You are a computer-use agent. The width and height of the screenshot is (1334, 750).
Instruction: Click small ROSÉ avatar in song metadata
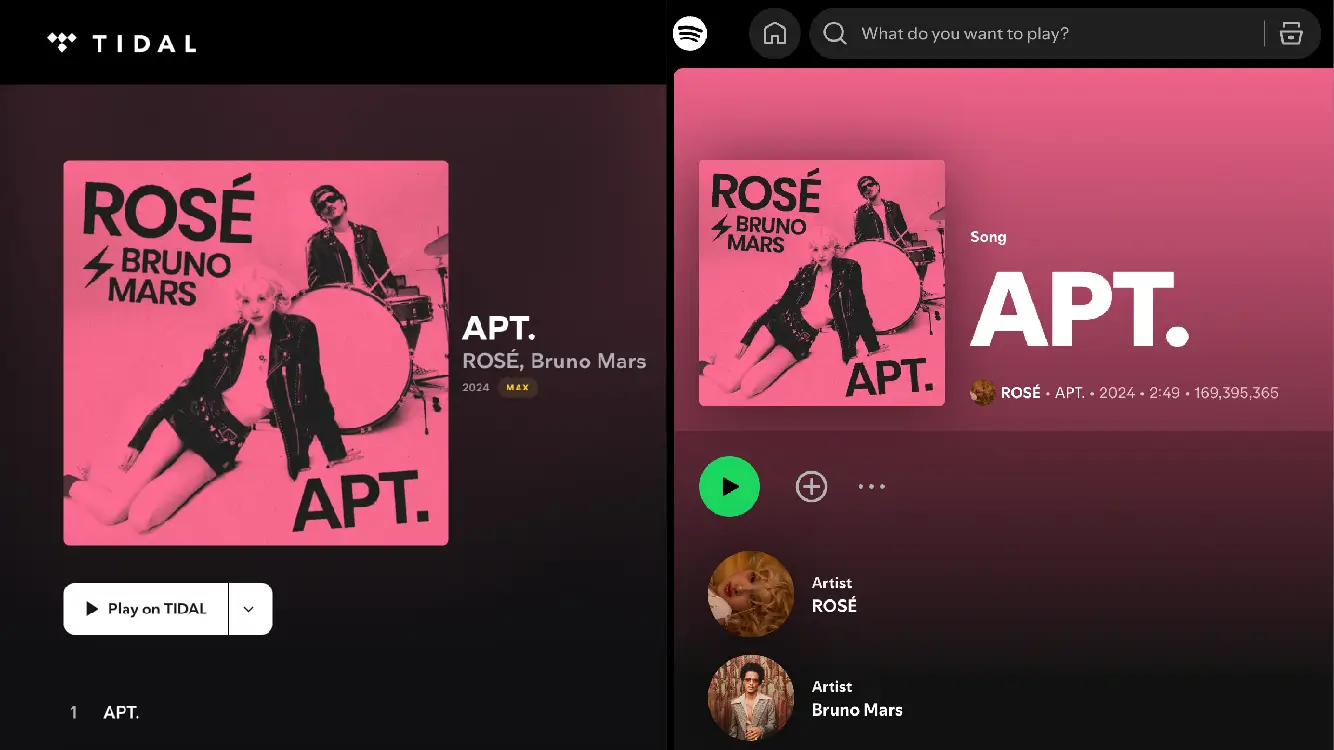coord(982,393)
